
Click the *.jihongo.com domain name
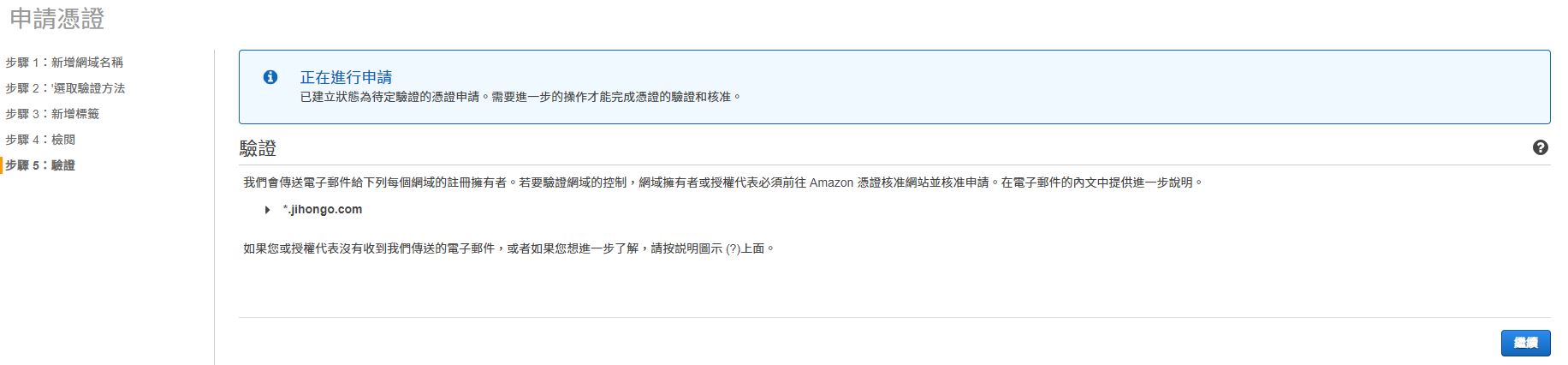coord(323,210)
